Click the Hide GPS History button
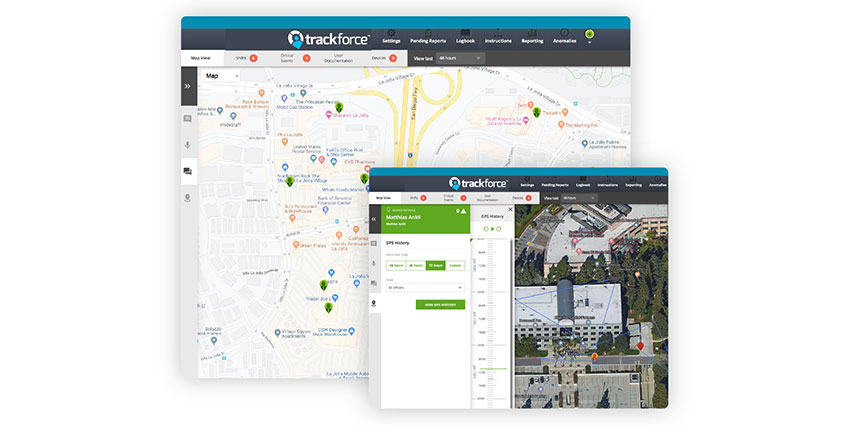The width and height of the screenshot is (850, 425). (x=440, y=305)
